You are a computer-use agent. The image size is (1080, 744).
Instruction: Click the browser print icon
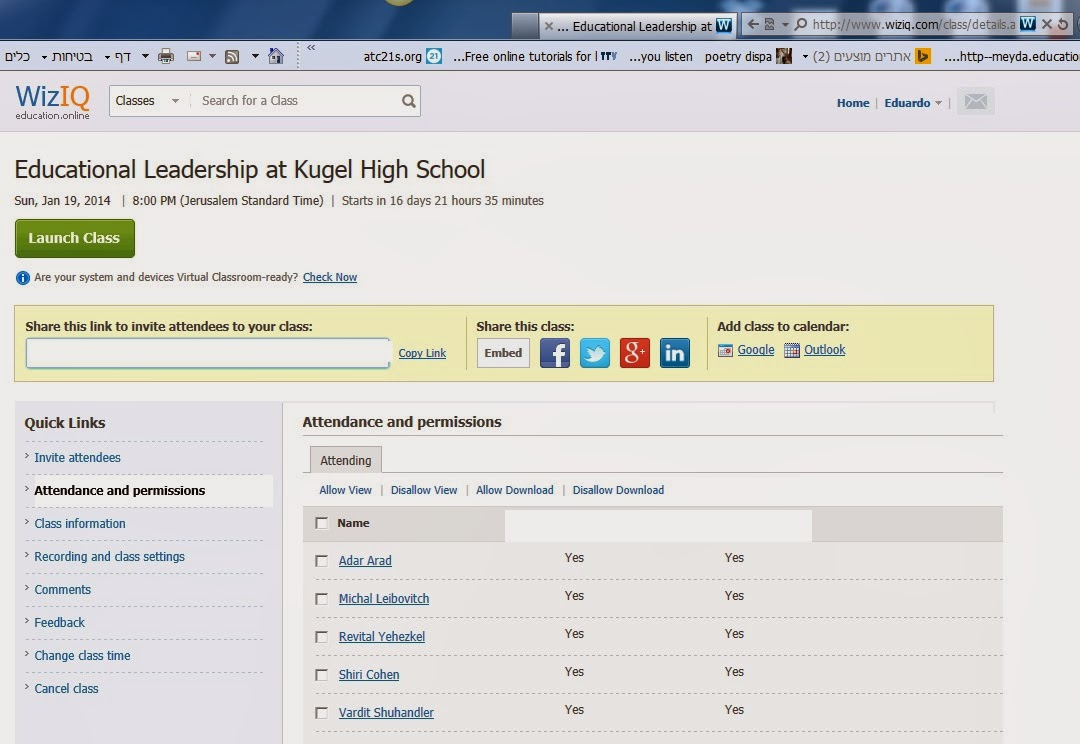point(166,56)
